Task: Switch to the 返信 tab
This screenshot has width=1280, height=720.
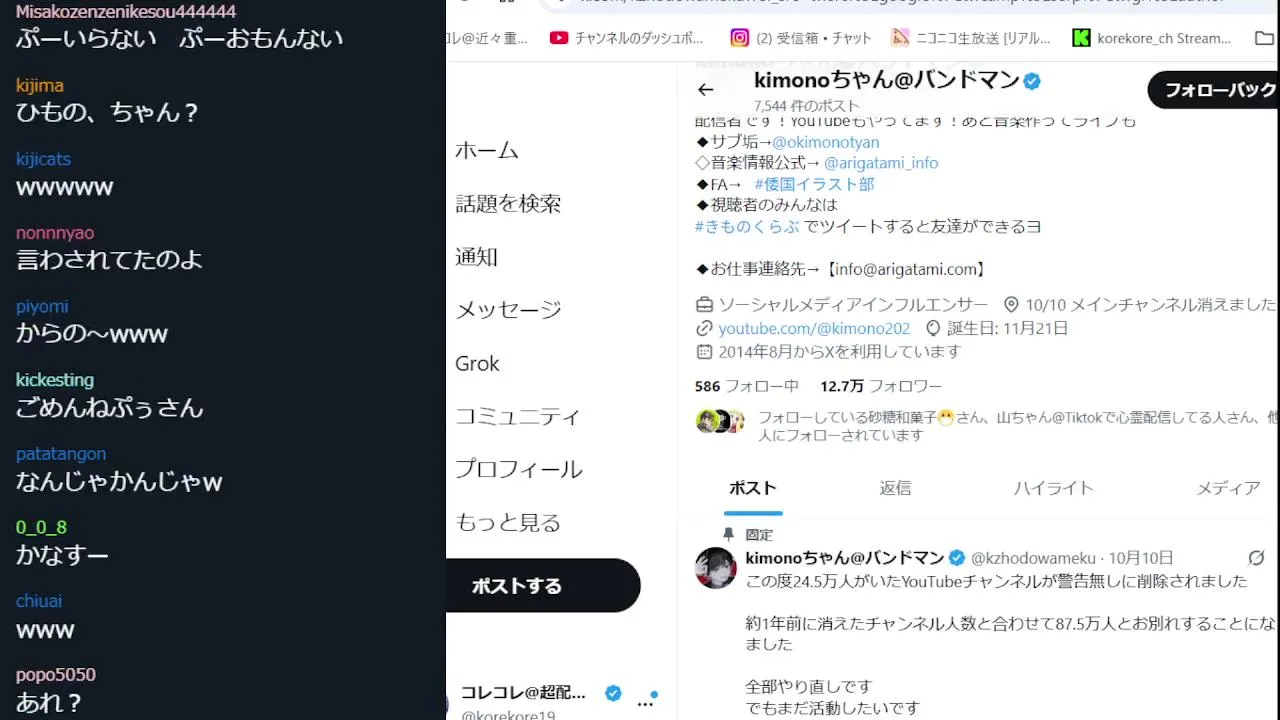Action: click(x=895, y=488)
